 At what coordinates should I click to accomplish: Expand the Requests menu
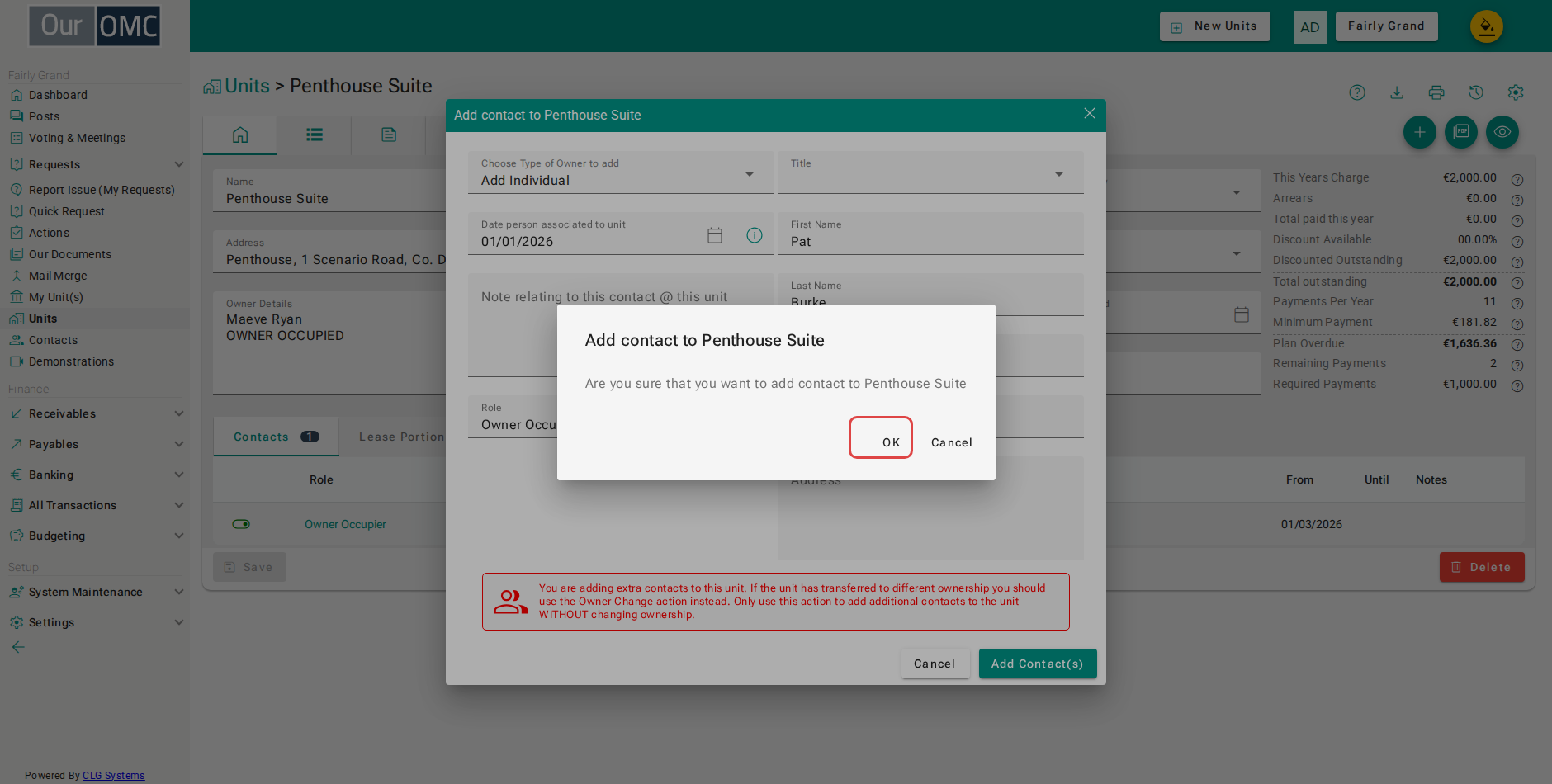pyautogui.click(x=95, y=164)
